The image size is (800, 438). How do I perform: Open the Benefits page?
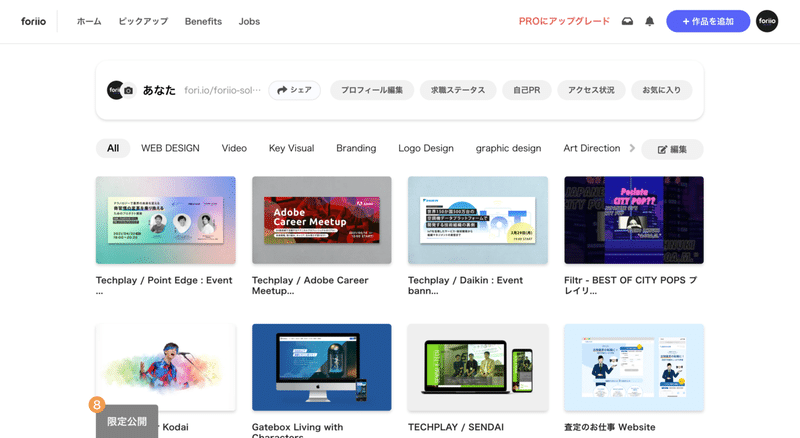(x=203, y=21)
